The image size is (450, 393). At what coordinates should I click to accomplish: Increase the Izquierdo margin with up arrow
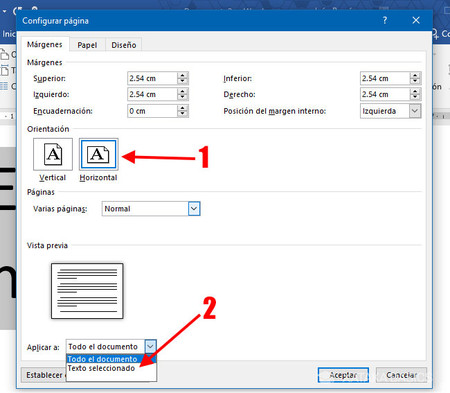(x=183, y=91)
